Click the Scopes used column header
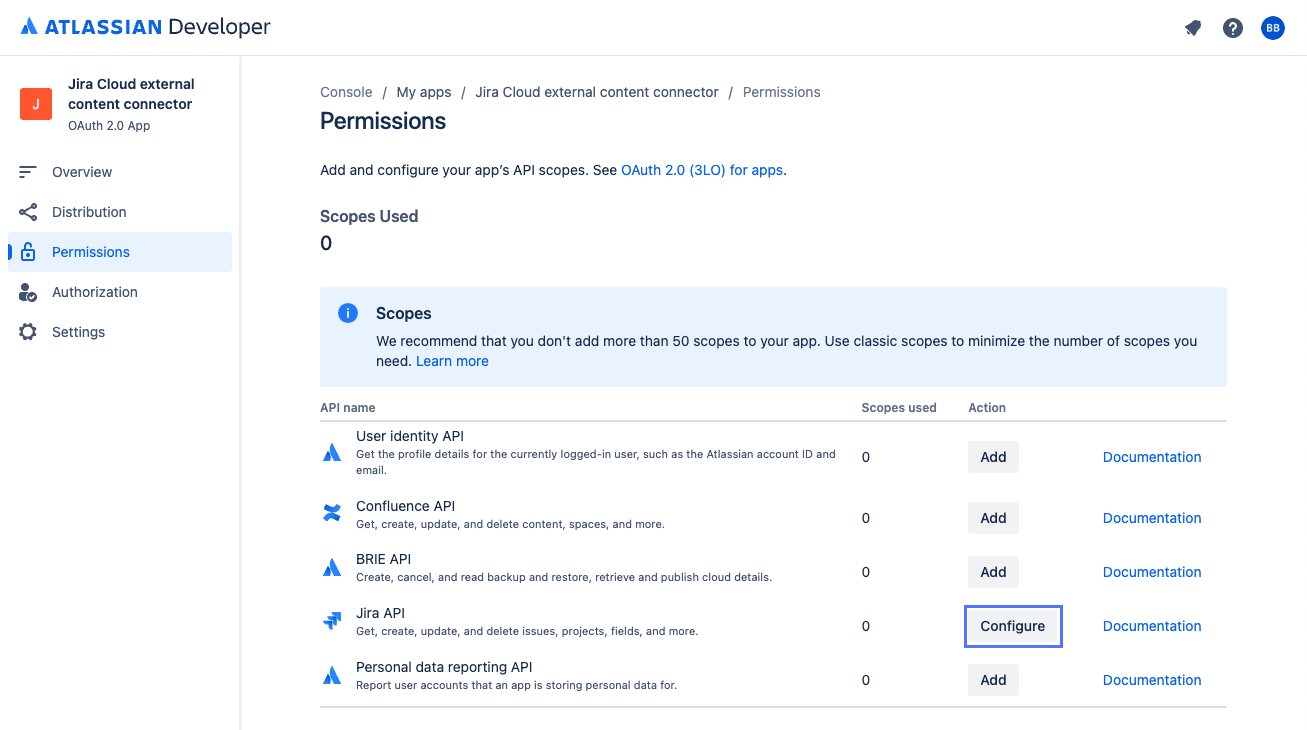The width and height of the screenshot is (1307, 730). point(899,408)
